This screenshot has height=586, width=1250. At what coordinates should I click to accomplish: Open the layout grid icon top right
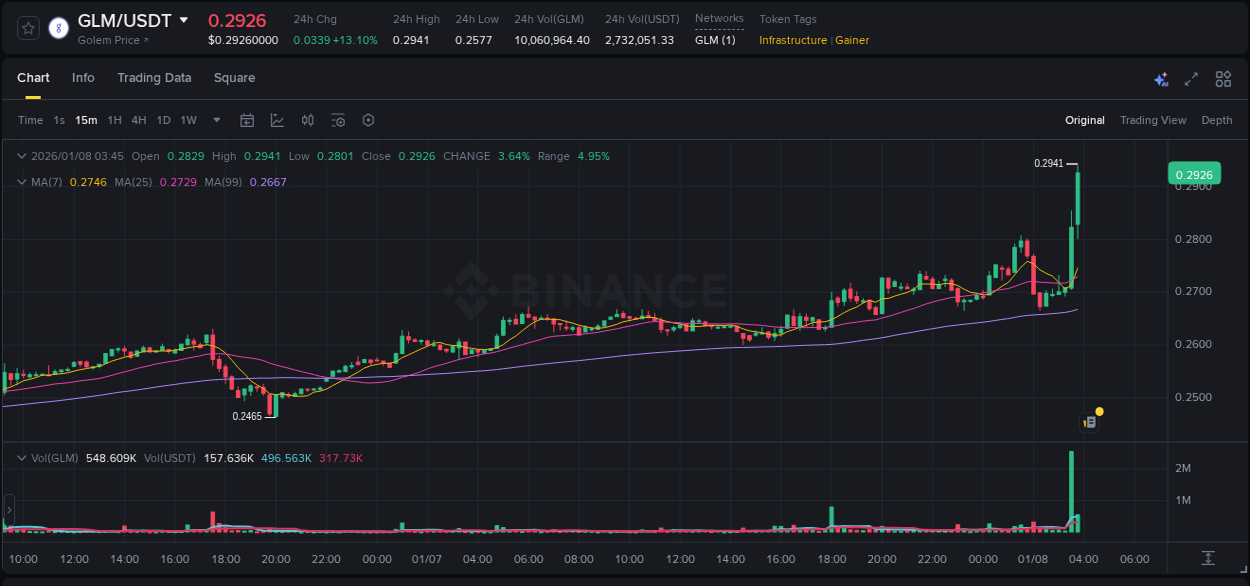(1223, 78)
